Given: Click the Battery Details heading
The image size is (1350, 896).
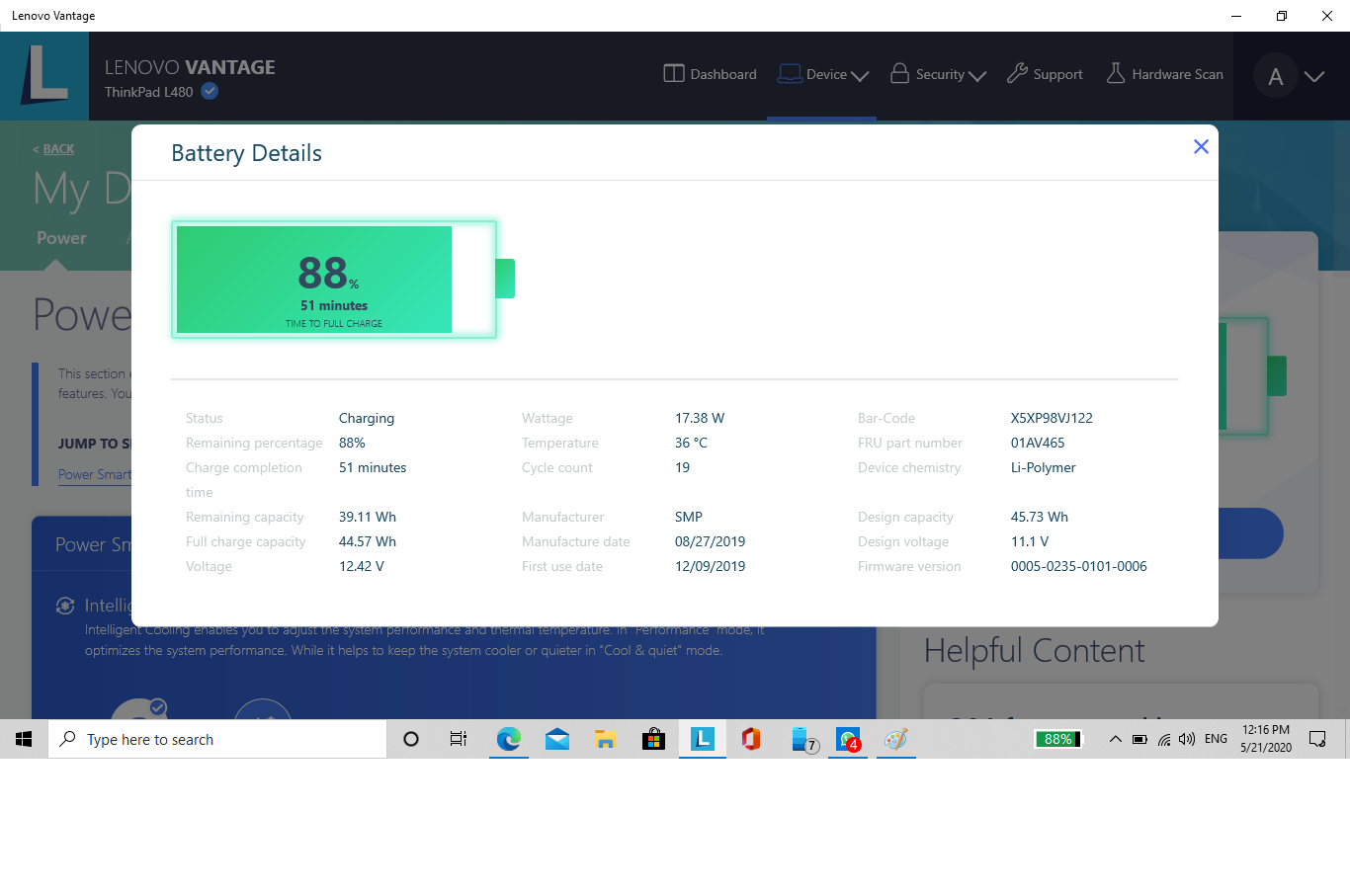Looking at the screenshot, I should [x=247, y=153].
